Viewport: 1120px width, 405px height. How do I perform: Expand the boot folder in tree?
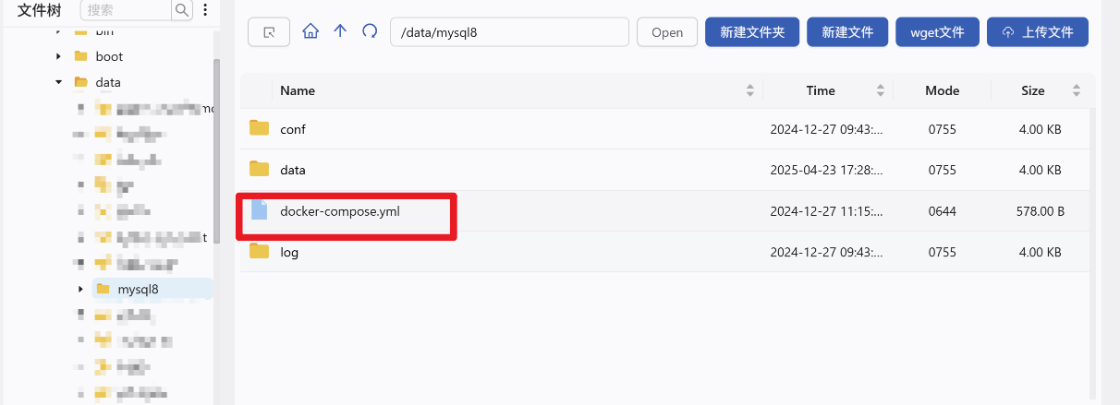(59, 56)
